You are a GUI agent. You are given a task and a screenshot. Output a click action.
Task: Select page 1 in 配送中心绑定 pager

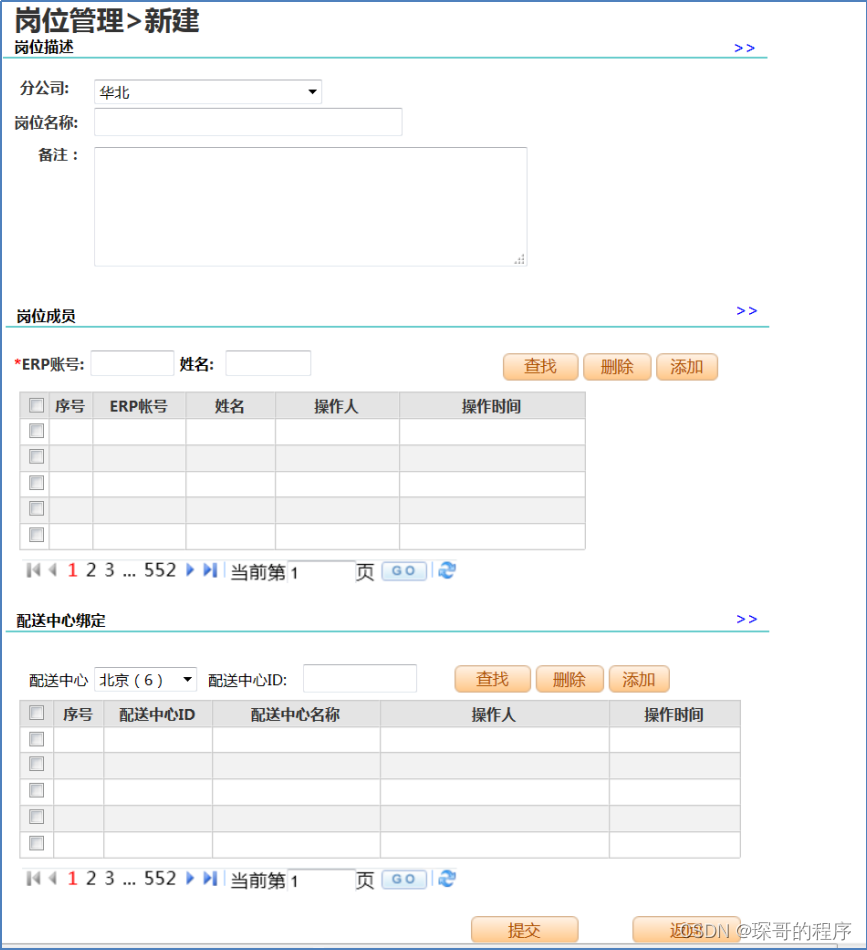[73, 879]
